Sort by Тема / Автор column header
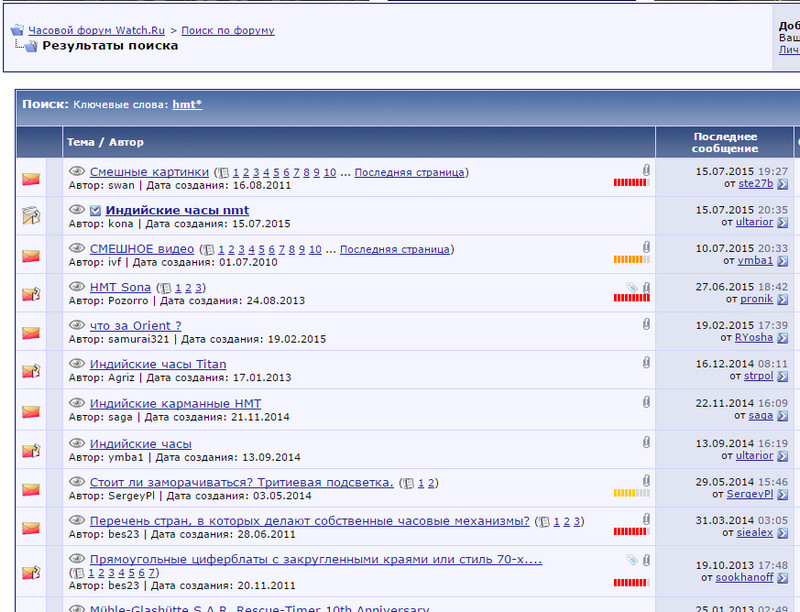Viewport: 800px width, 612px height. click(105, 142)
